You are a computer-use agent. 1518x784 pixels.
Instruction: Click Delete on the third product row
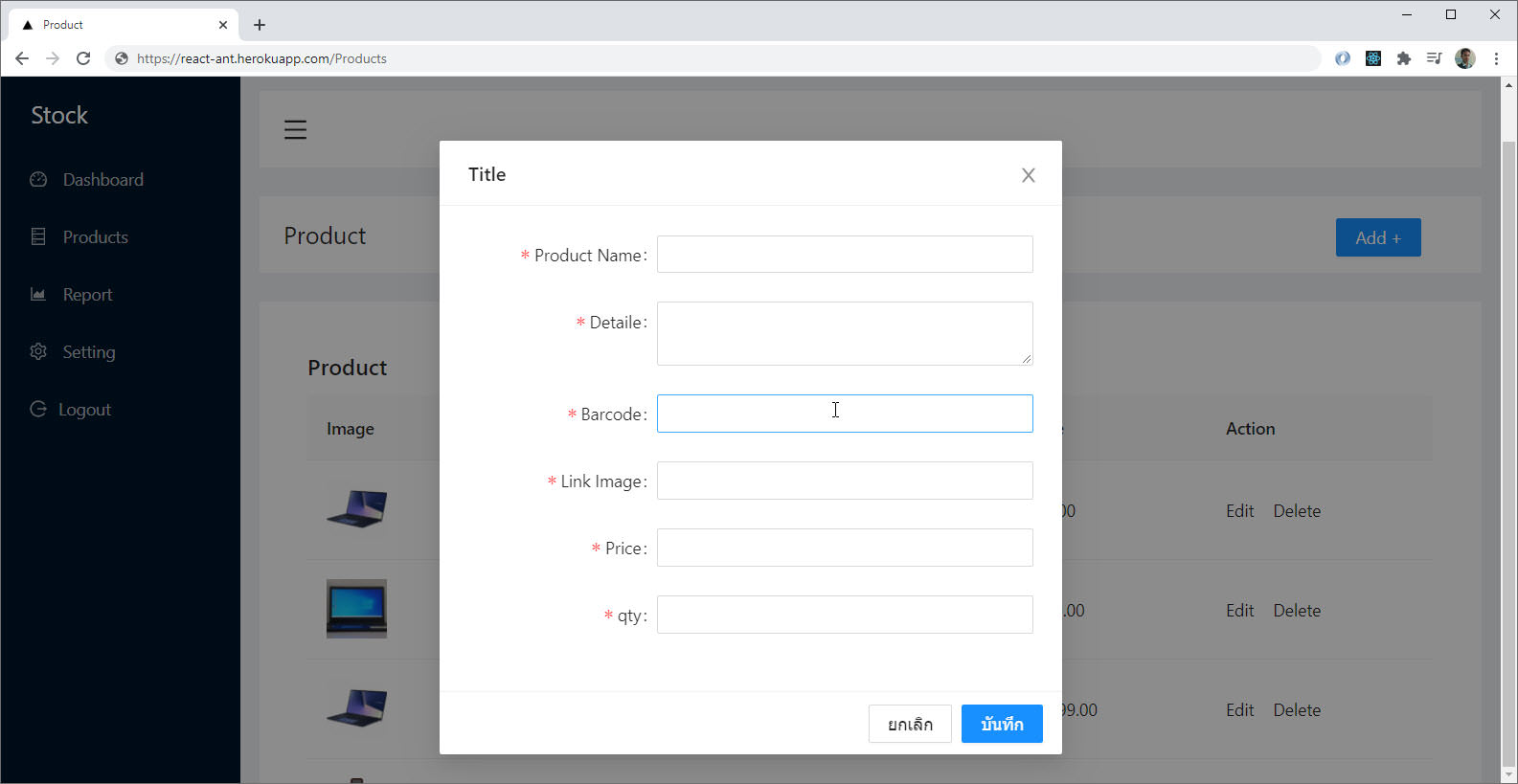pos(1297,710)
